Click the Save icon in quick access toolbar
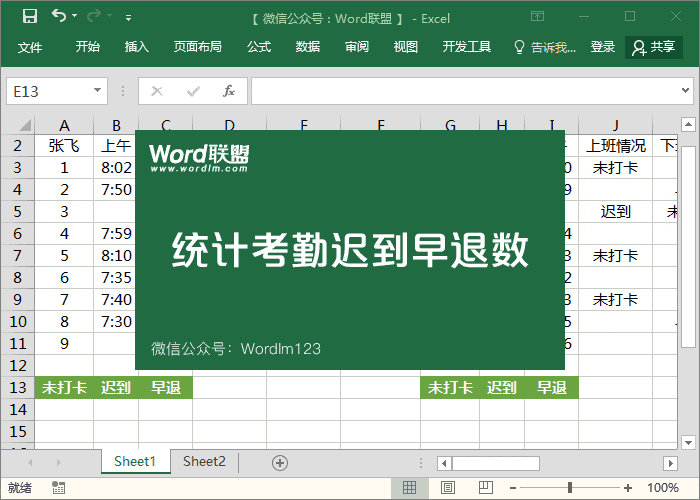Screen dimensions: 700x500 [x=29, y=17]
